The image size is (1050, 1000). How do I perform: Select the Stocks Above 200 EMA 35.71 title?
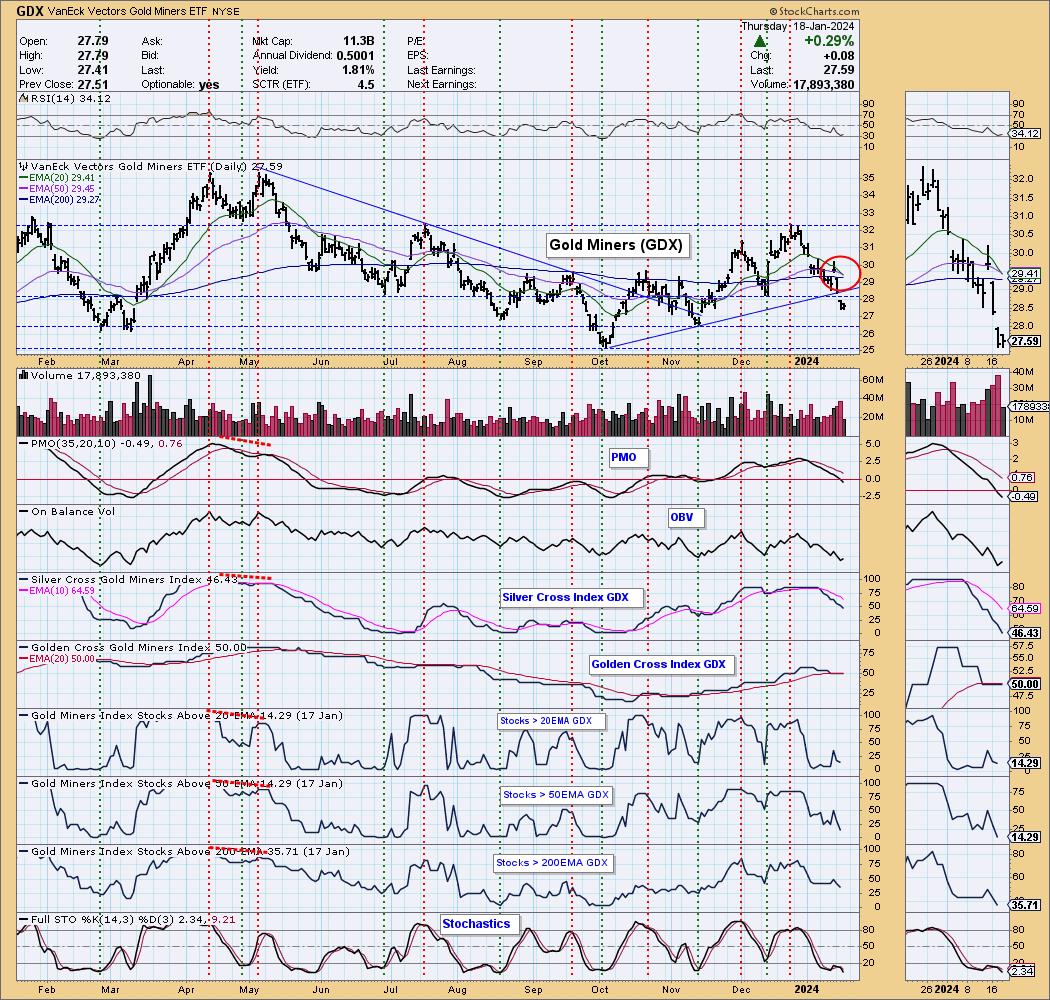coord(184,852)
